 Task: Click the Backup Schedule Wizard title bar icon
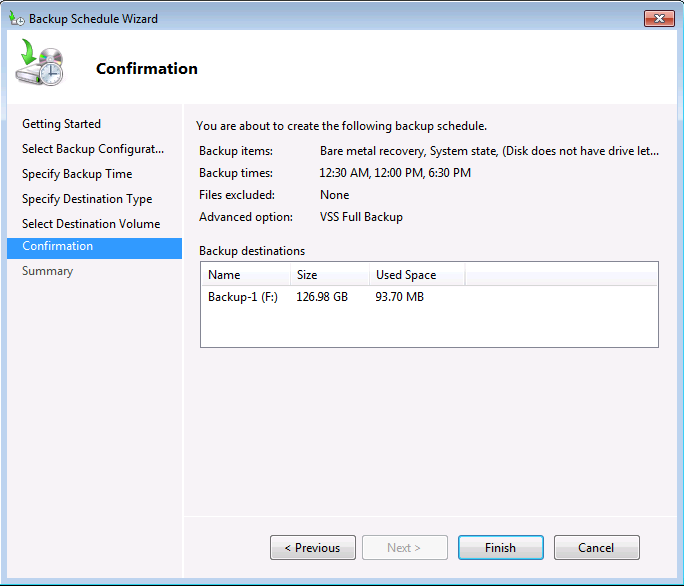point(16,18)
